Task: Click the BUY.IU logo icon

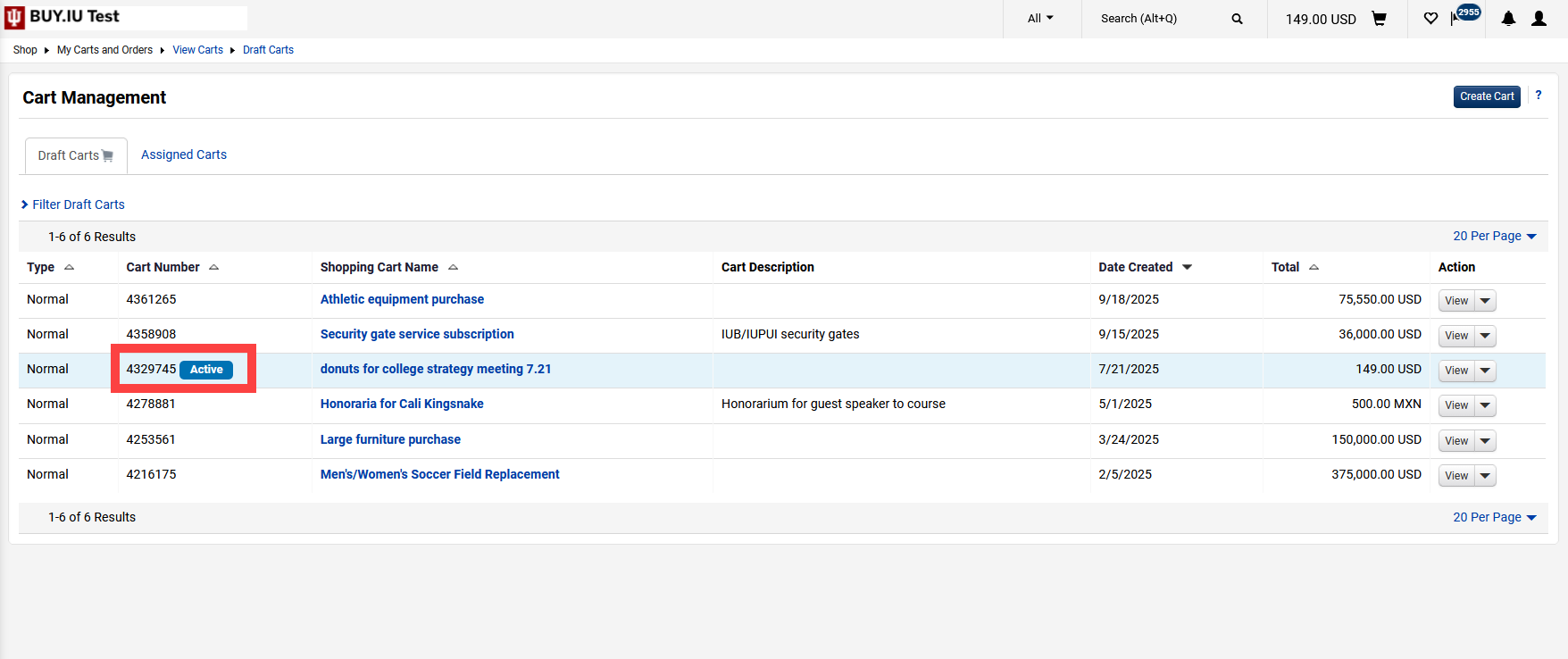Action: pyautogui.click(x=15, y=18)
